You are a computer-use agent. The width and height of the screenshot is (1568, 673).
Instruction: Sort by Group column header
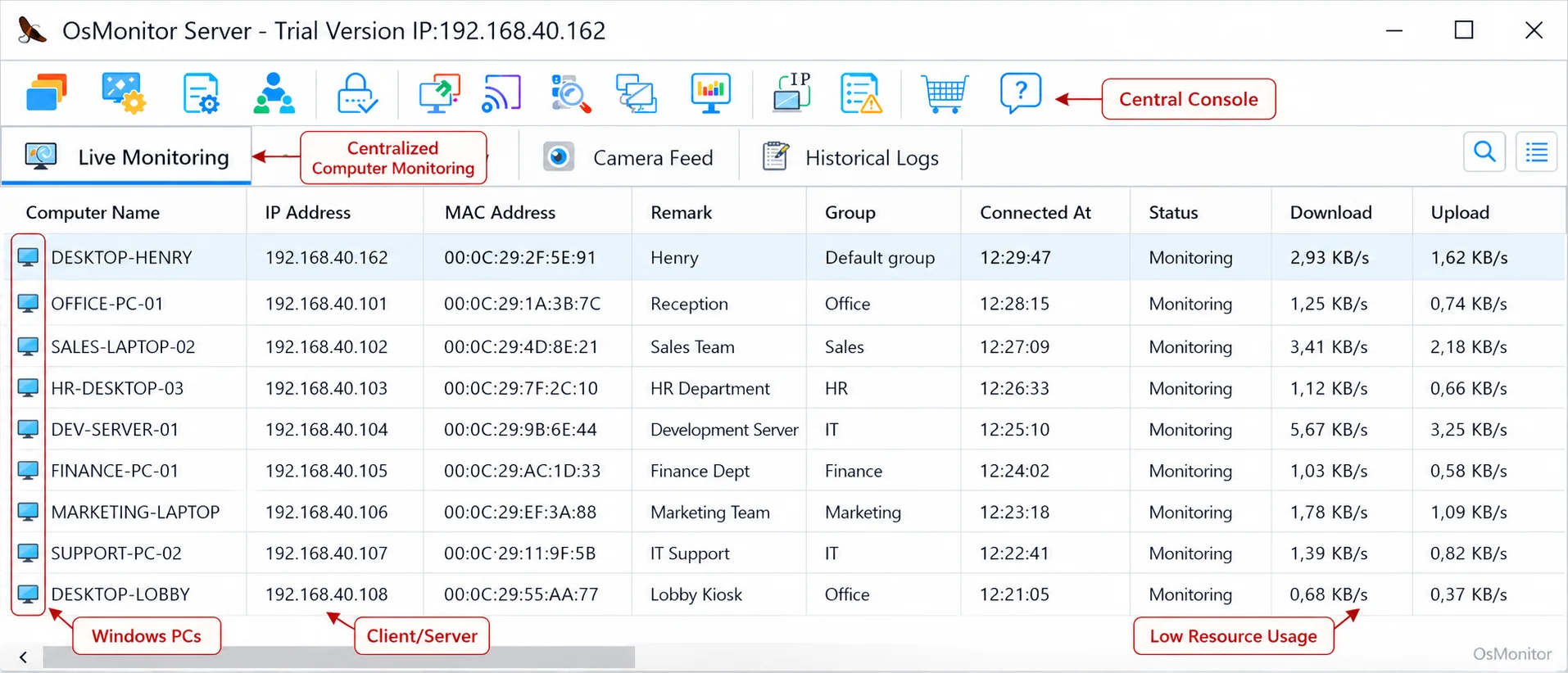click(x=850, y=212)
